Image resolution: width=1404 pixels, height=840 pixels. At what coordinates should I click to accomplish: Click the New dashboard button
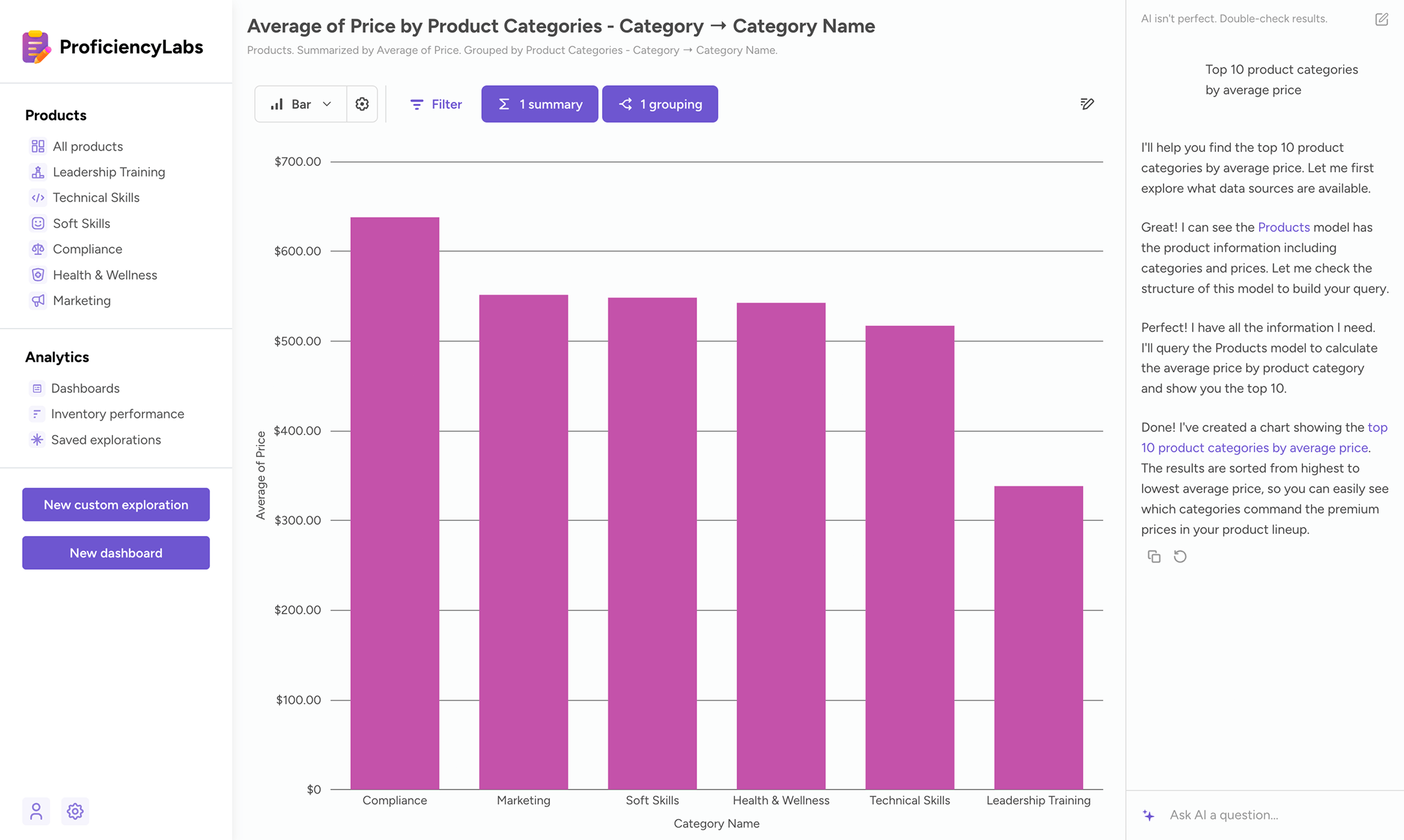[116, 553]
